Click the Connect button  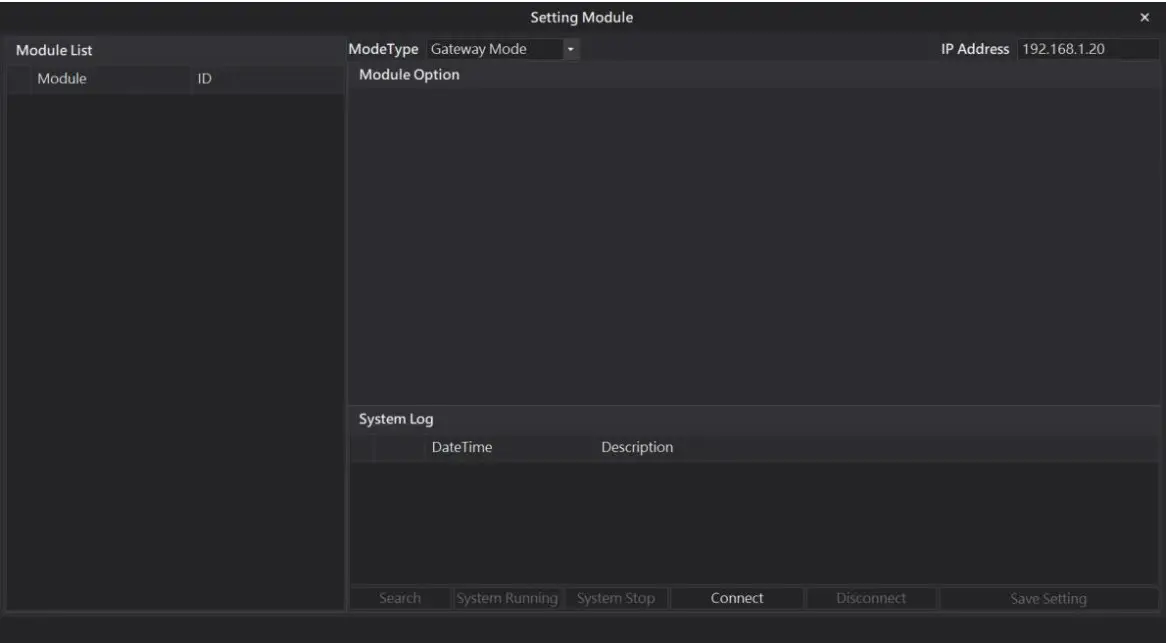(737, 598)
